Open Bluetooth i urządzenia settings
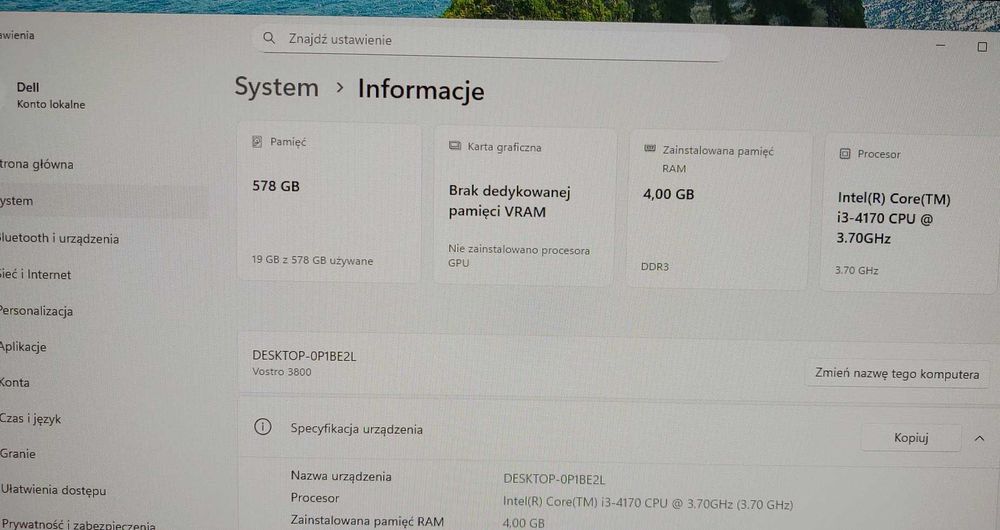 (59, 239)
